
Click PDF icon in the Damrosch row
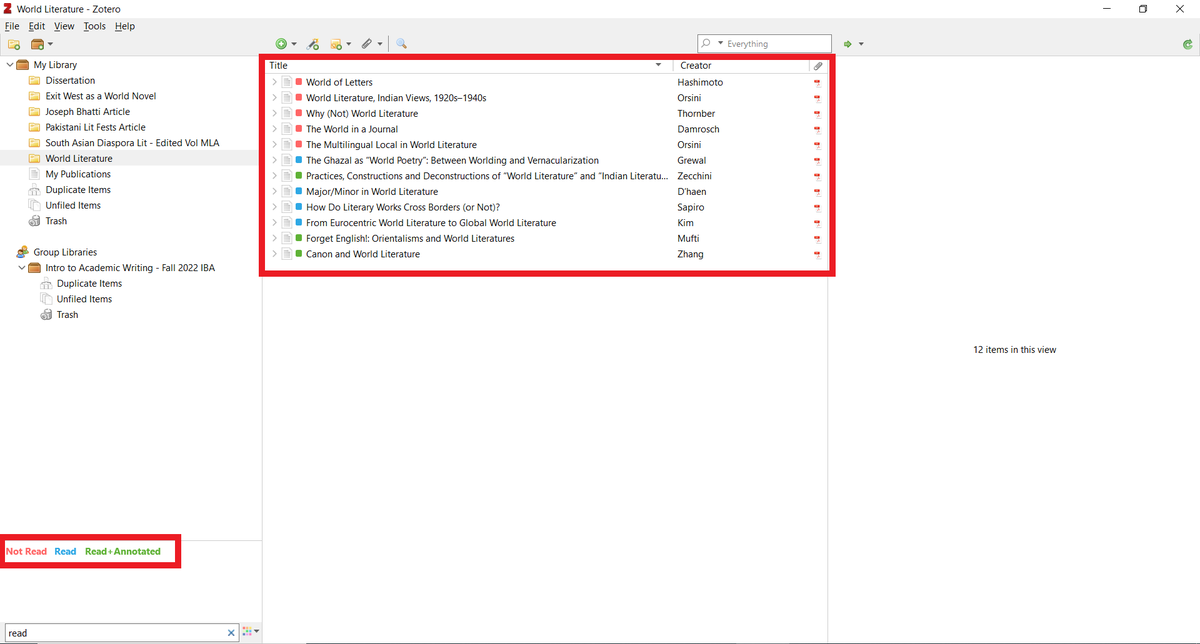[x=817, y=129]
